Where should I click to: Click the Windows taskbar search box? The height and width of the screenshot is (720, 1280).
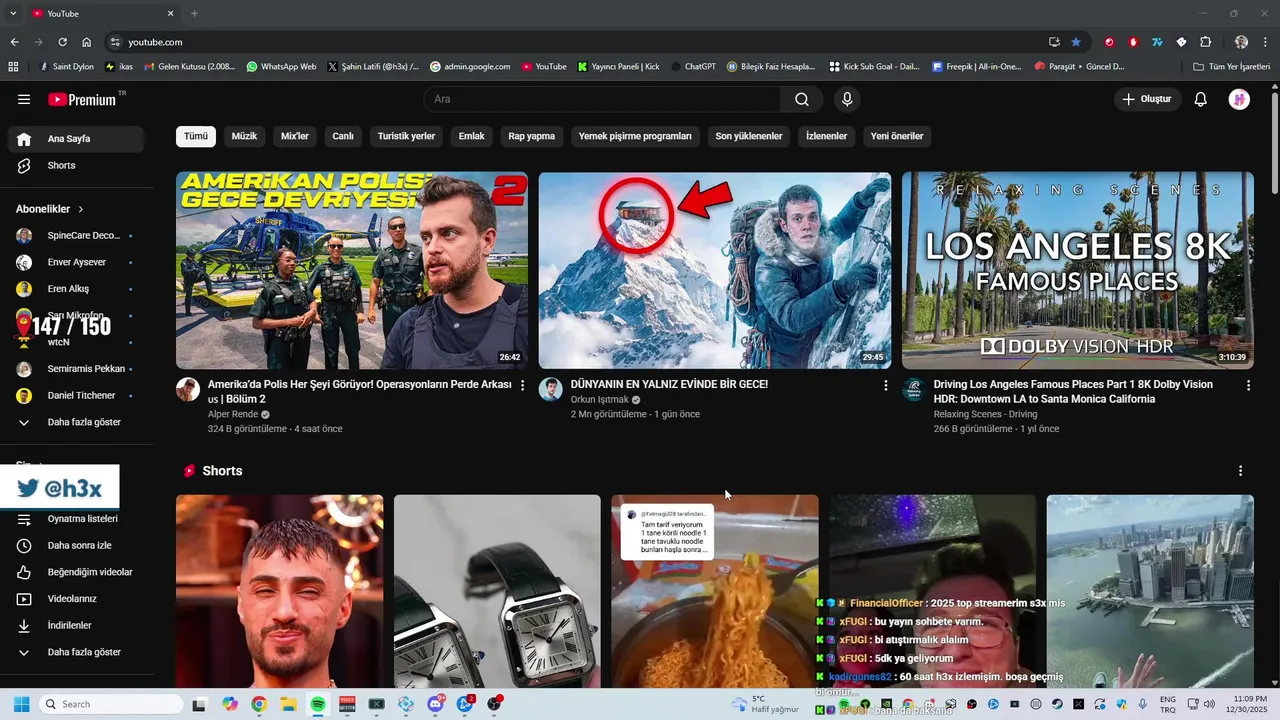point(110,704)
